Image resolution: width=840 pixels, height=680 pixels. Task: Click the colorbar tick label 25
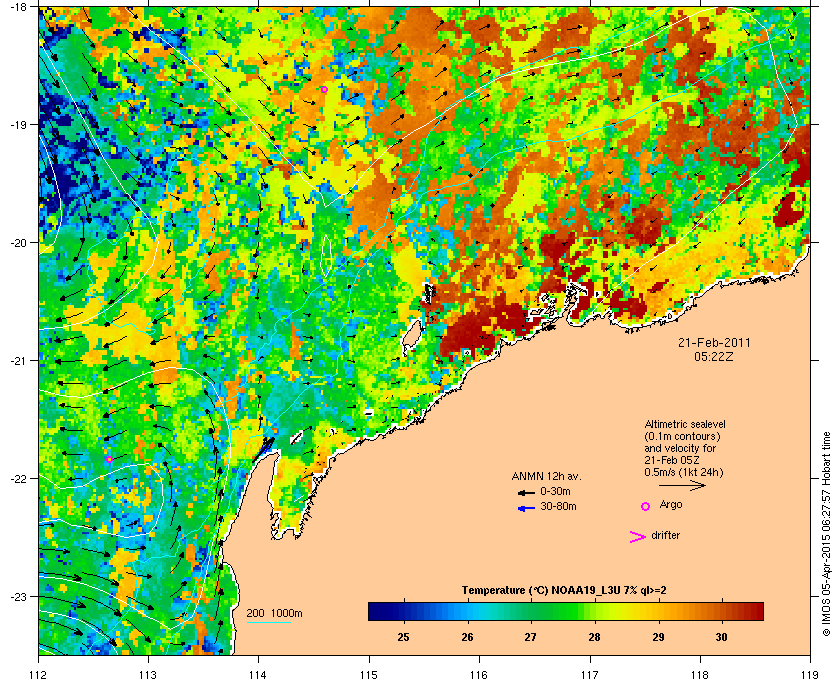pyautogui.click(x=403, y=637)
